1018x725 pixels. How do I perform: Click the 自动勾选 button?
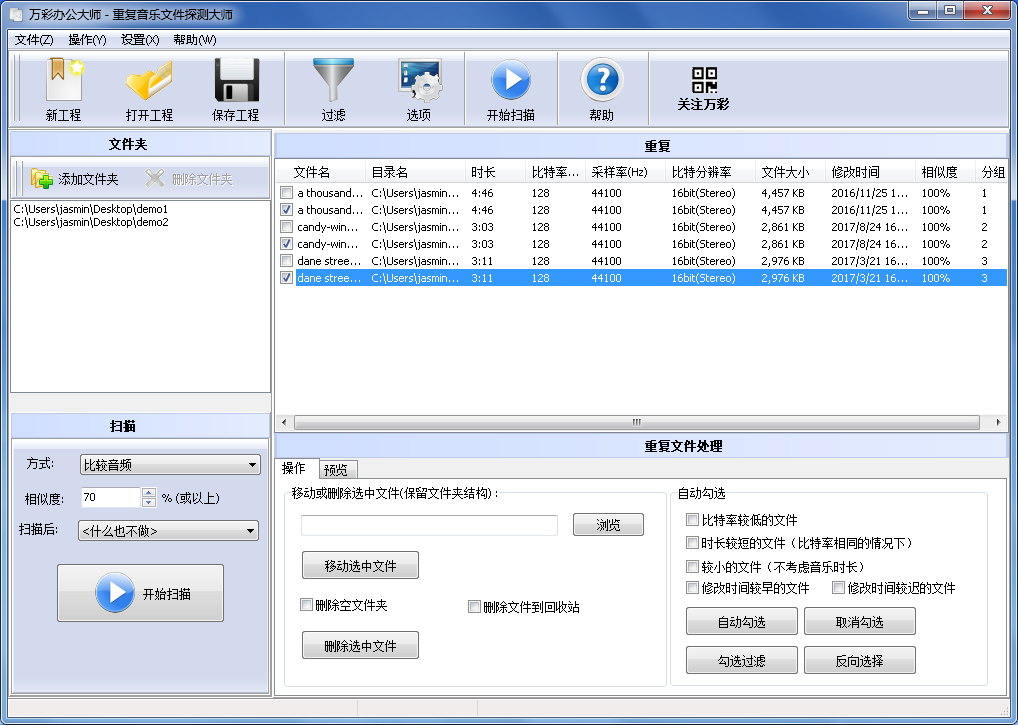pos(741,622)
